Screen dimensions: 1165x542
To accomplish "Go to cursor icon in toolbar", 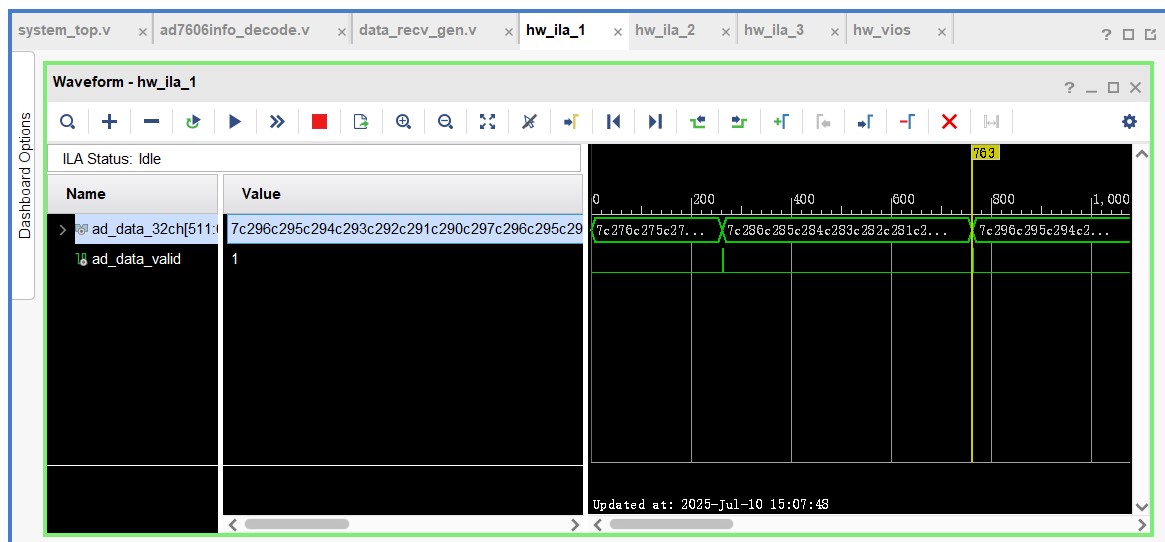I will click(571, 122).
